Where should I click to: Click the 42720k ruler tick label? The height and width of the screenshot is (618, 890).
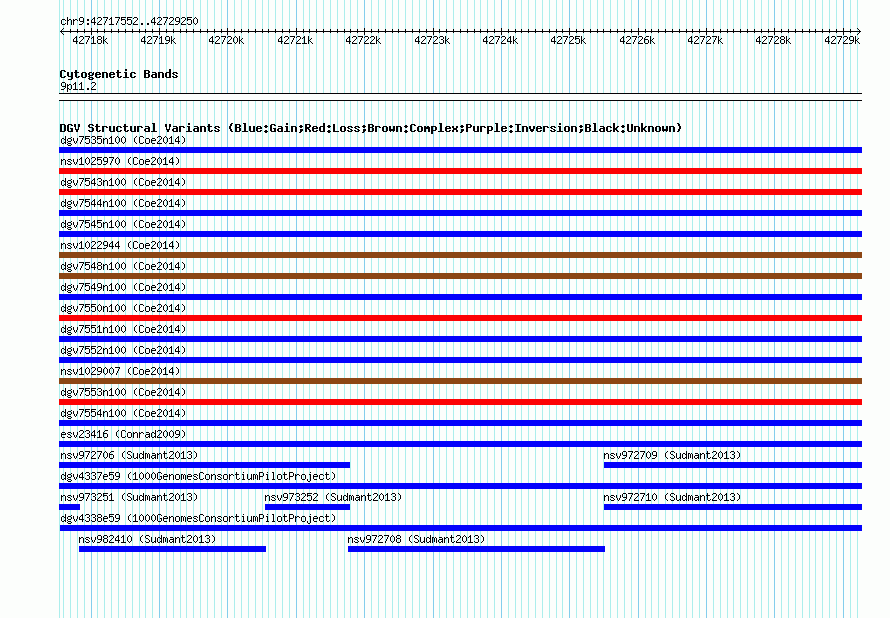226,40
